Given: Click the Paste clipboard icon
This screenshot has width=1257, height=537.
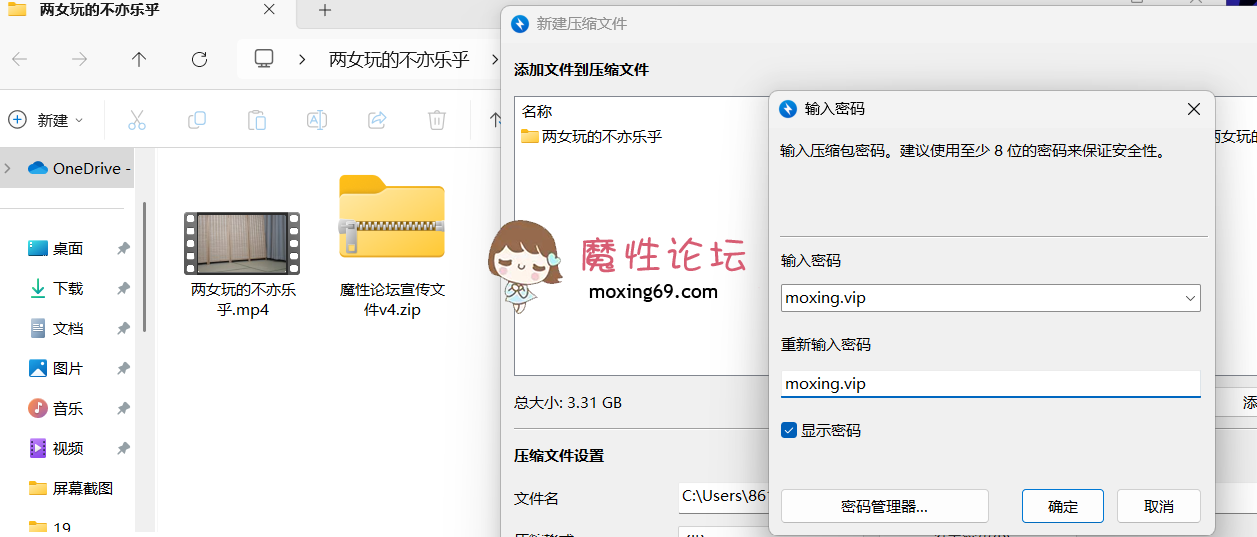Looking at the screenshot, I should click(257, 120).
